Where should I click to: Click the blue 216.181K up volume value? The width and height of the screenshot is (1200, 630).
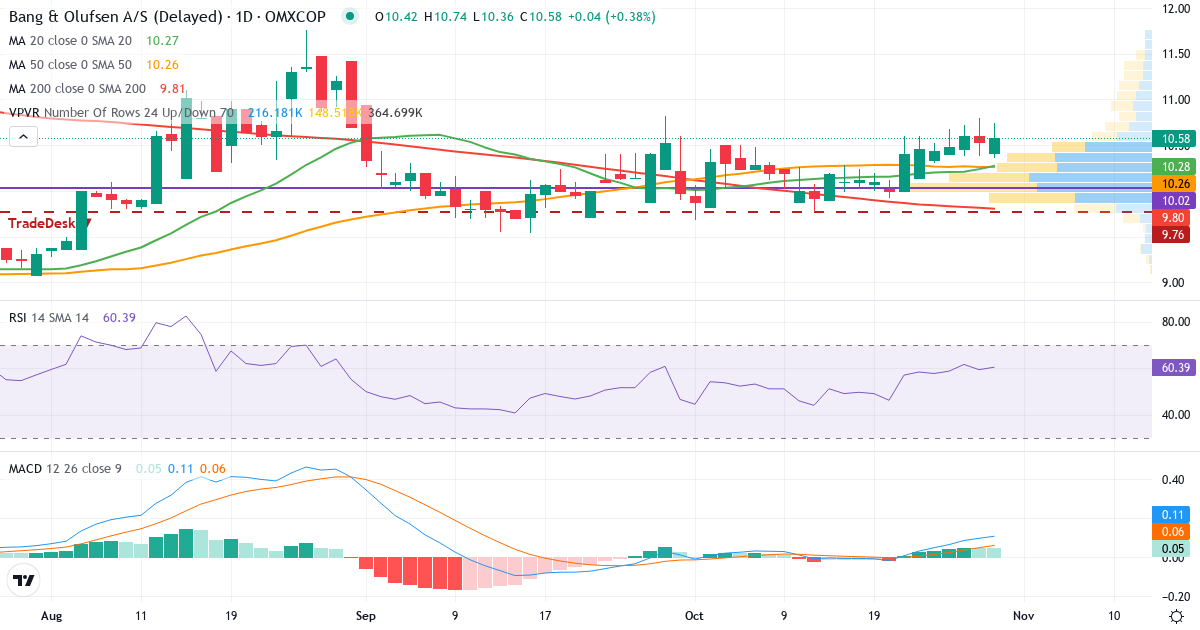(x=274, y=112)
